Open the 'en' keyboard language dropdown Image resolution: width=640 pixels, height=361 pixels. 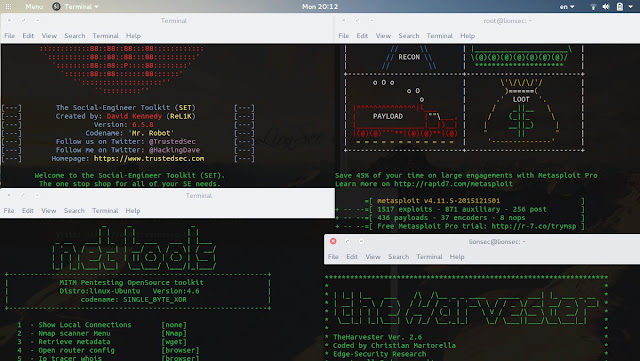click(x=567, y=7)
